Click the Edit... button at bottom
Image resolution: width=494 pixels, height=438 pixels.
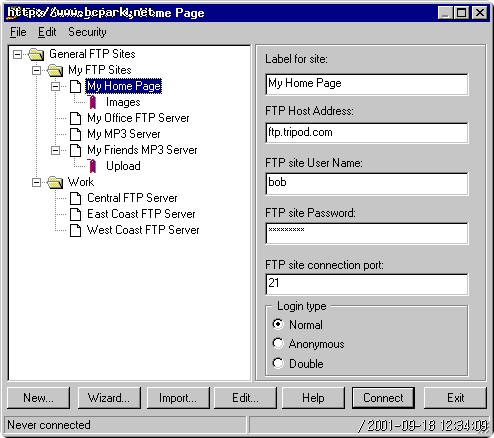pyautogui.click(x=245, y=398)
